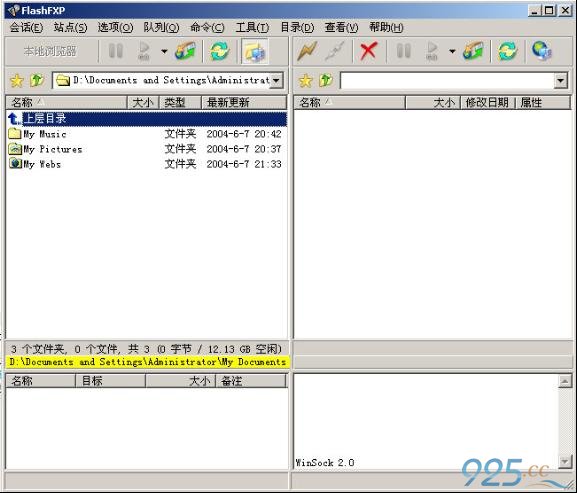
Task: Click the local pane transfer queue globe icon
Action: (x=185, y=51)
